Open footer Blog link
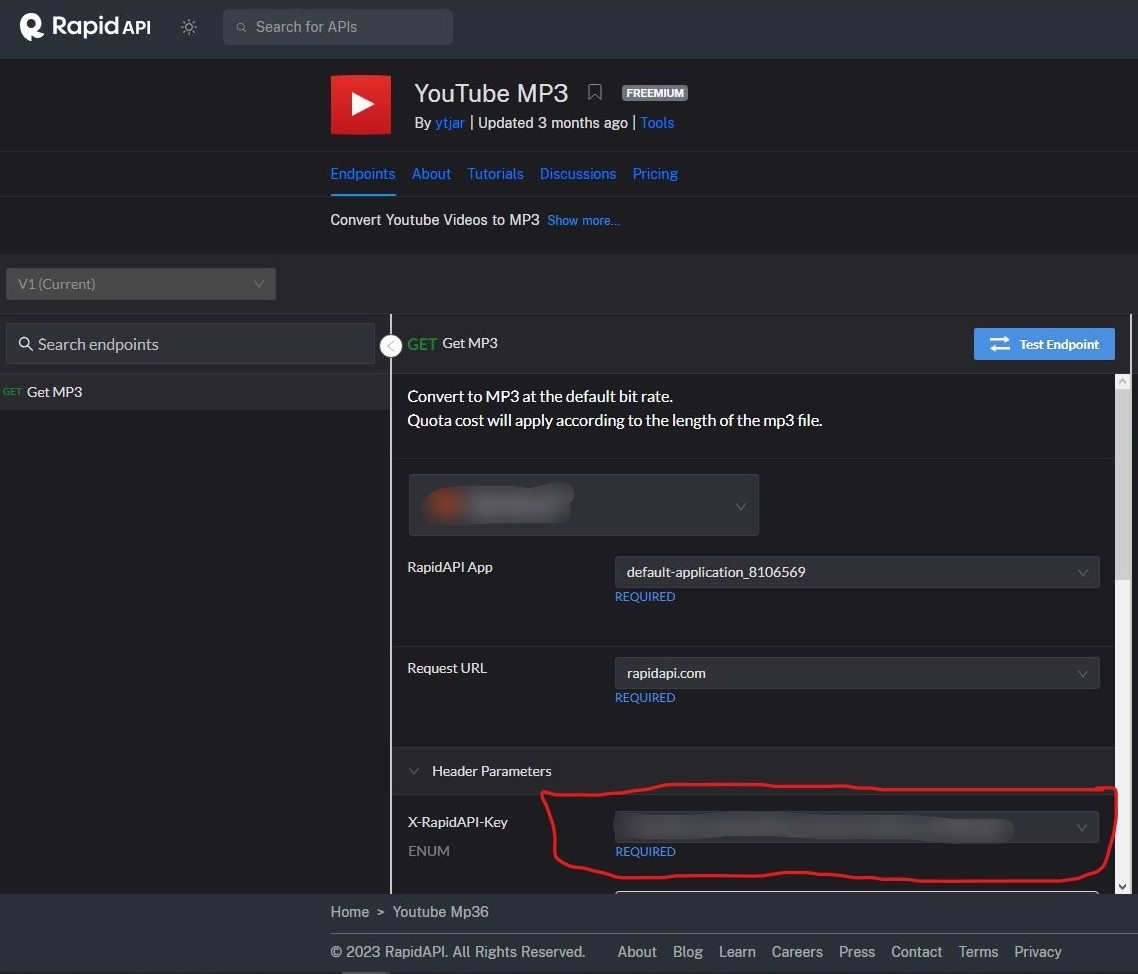The height and width of the screenshot is (974, 1138). click(687, 952)
